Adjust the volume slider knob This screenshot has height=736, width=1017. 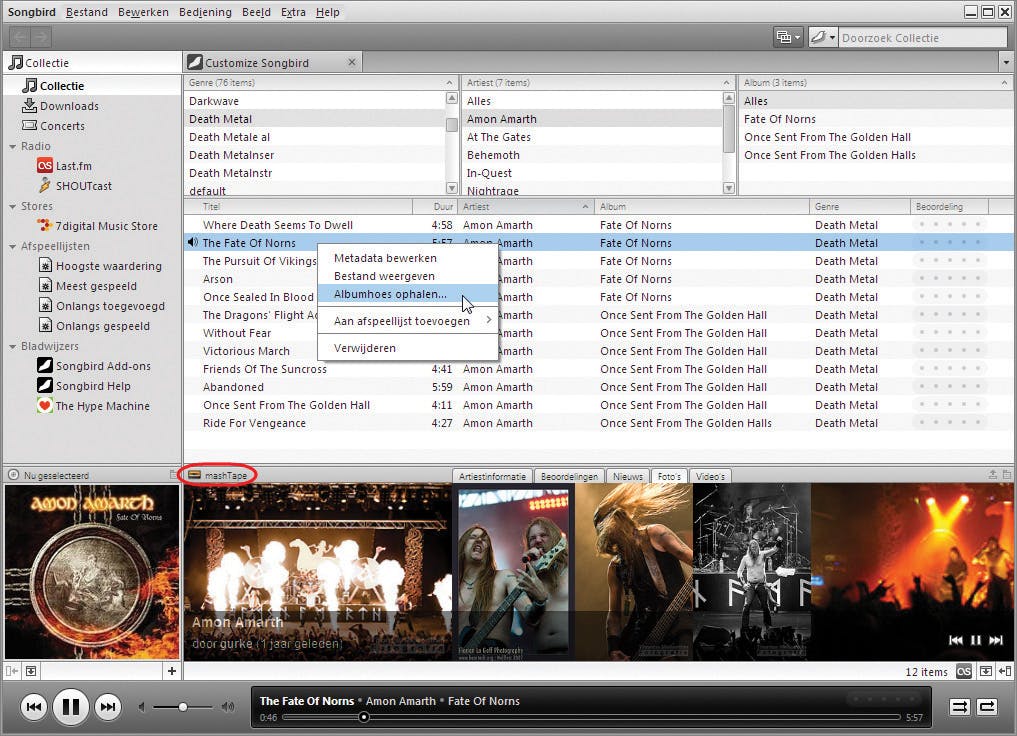click(x=183, y=707)
